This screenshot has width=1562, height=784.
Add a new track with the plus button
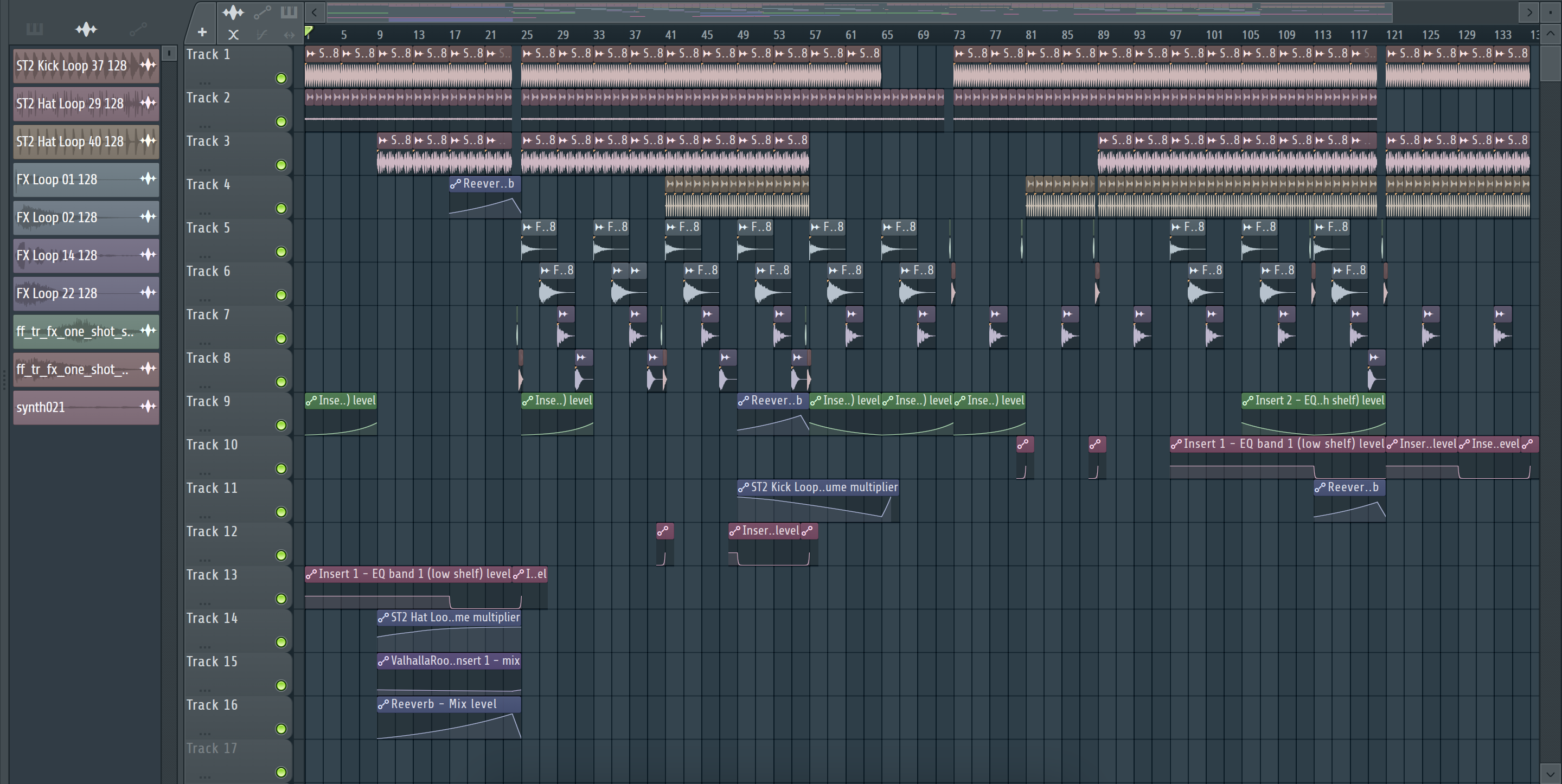pos(202,33)
